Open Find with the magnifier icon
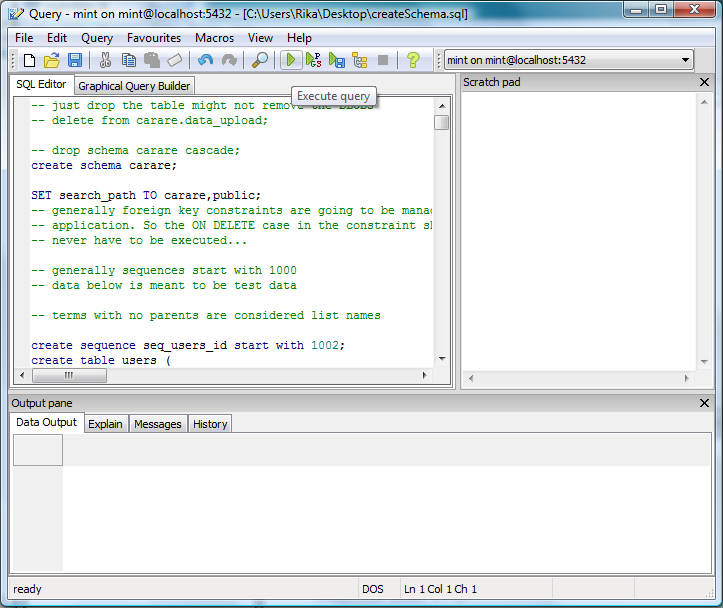723x608 pixels. coord(260,60)
